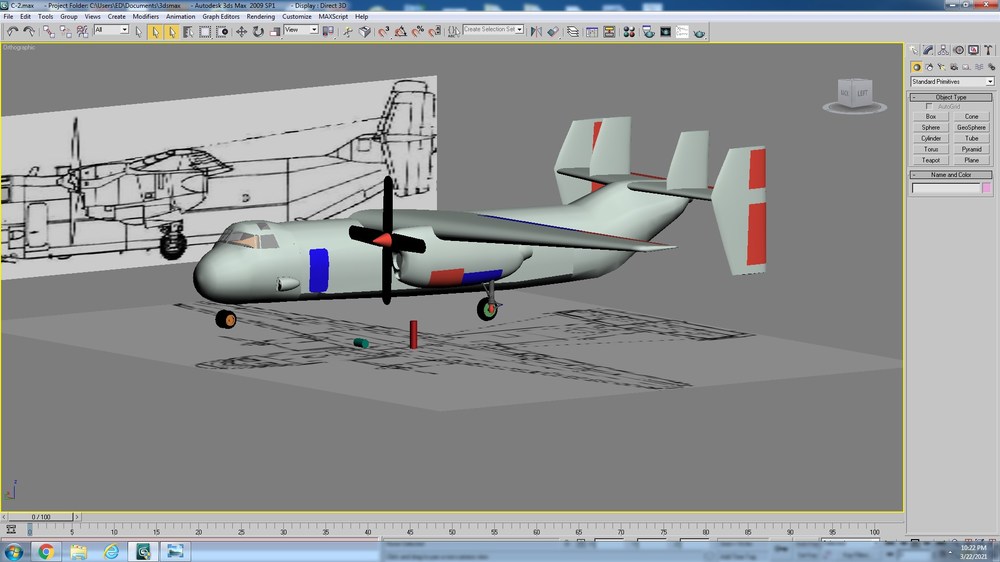Click the Undo arrow icon
This screenshot has width=1000, height=562.
pos(12,32)
